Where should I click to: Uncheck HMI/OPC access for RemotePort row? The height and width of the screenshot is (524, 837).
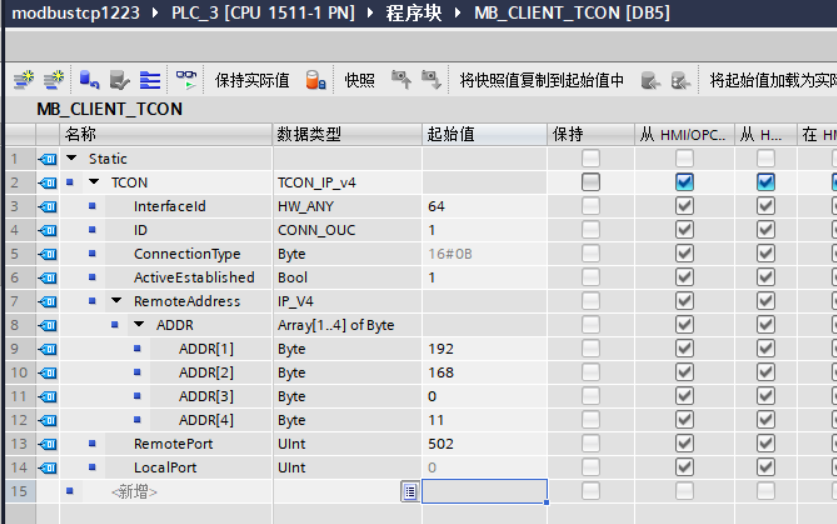[684, 444]
